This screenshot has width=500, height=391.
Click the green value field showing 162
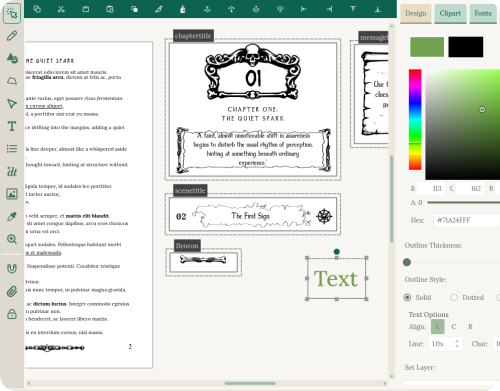[469, 189]
